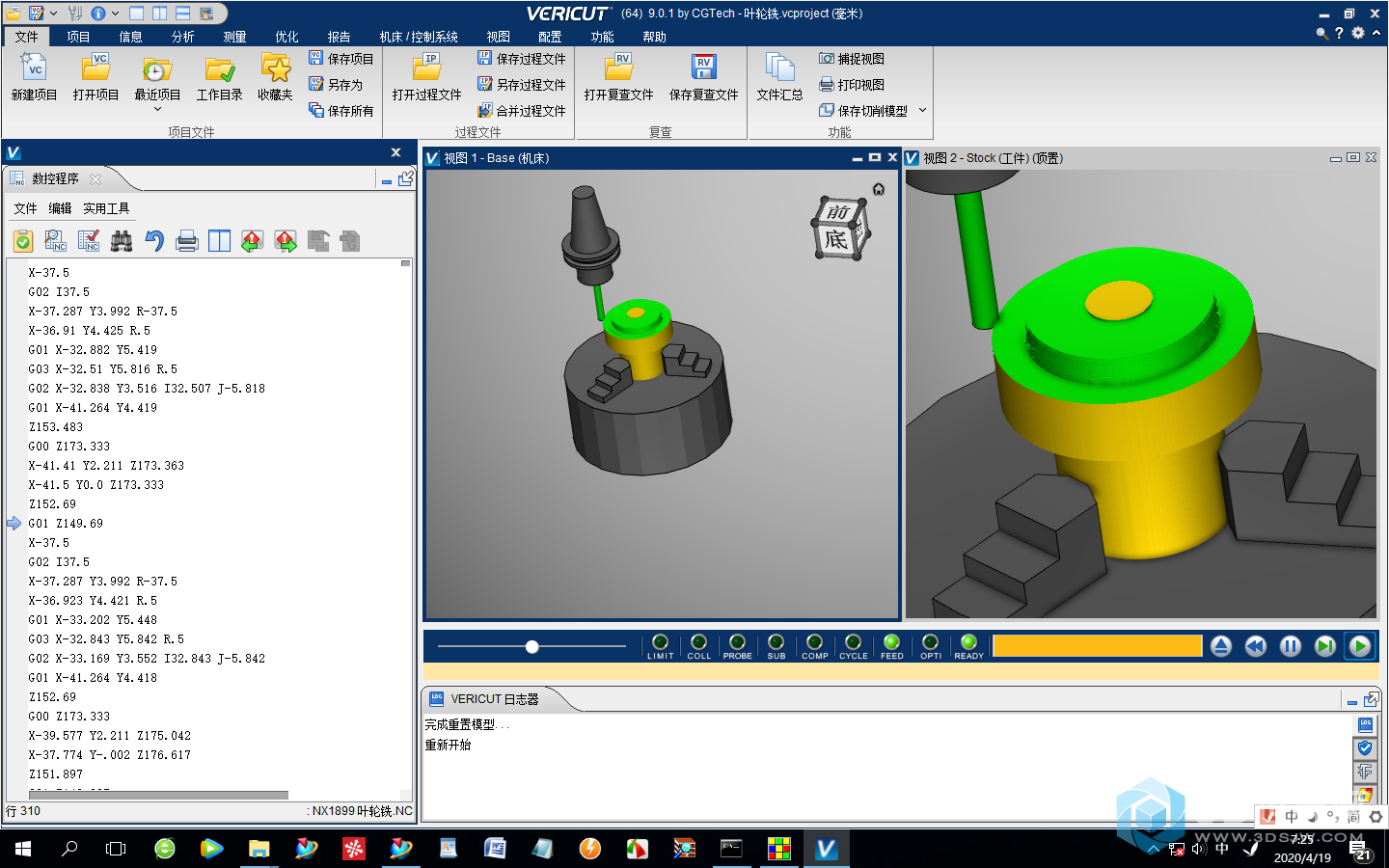Toggle the CYCLE indicator light
1389x868 pixels.
click(854, 642)
